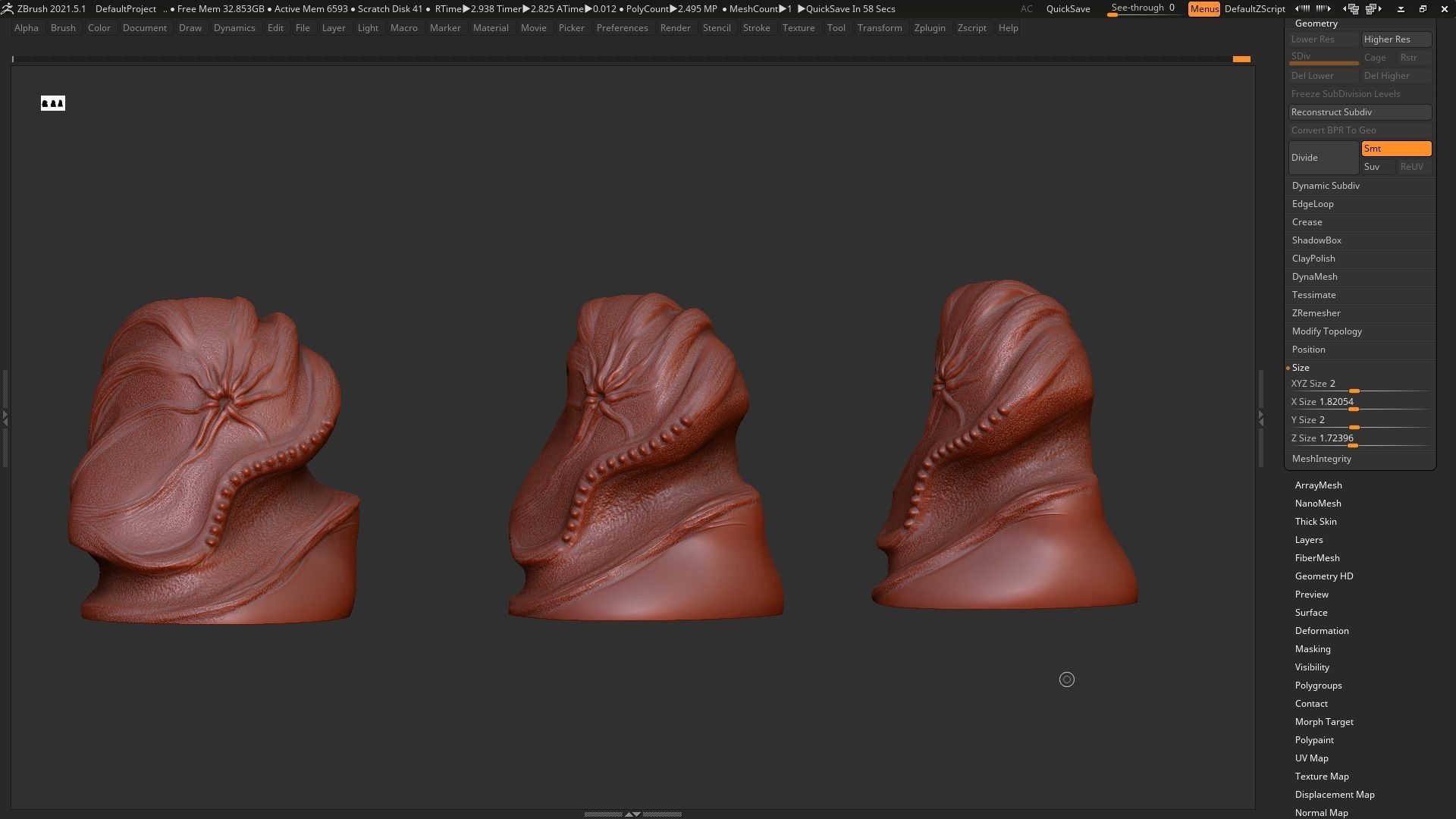This screenshot has width=1456, height=819.
Task: Toggle the Suv option near Divide
Action: click(x=1377, y=167)
